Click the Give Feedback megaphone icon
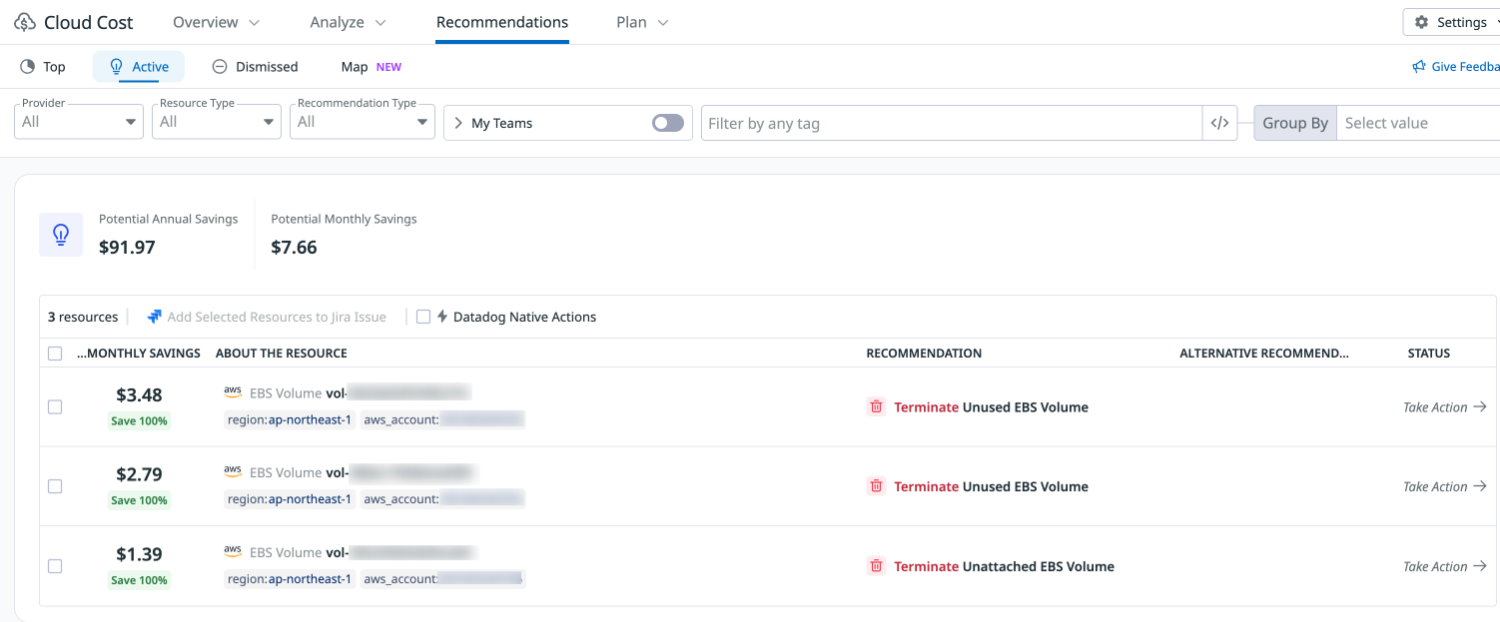Viewport: 1500px width, 622px height. (1418, 67)
